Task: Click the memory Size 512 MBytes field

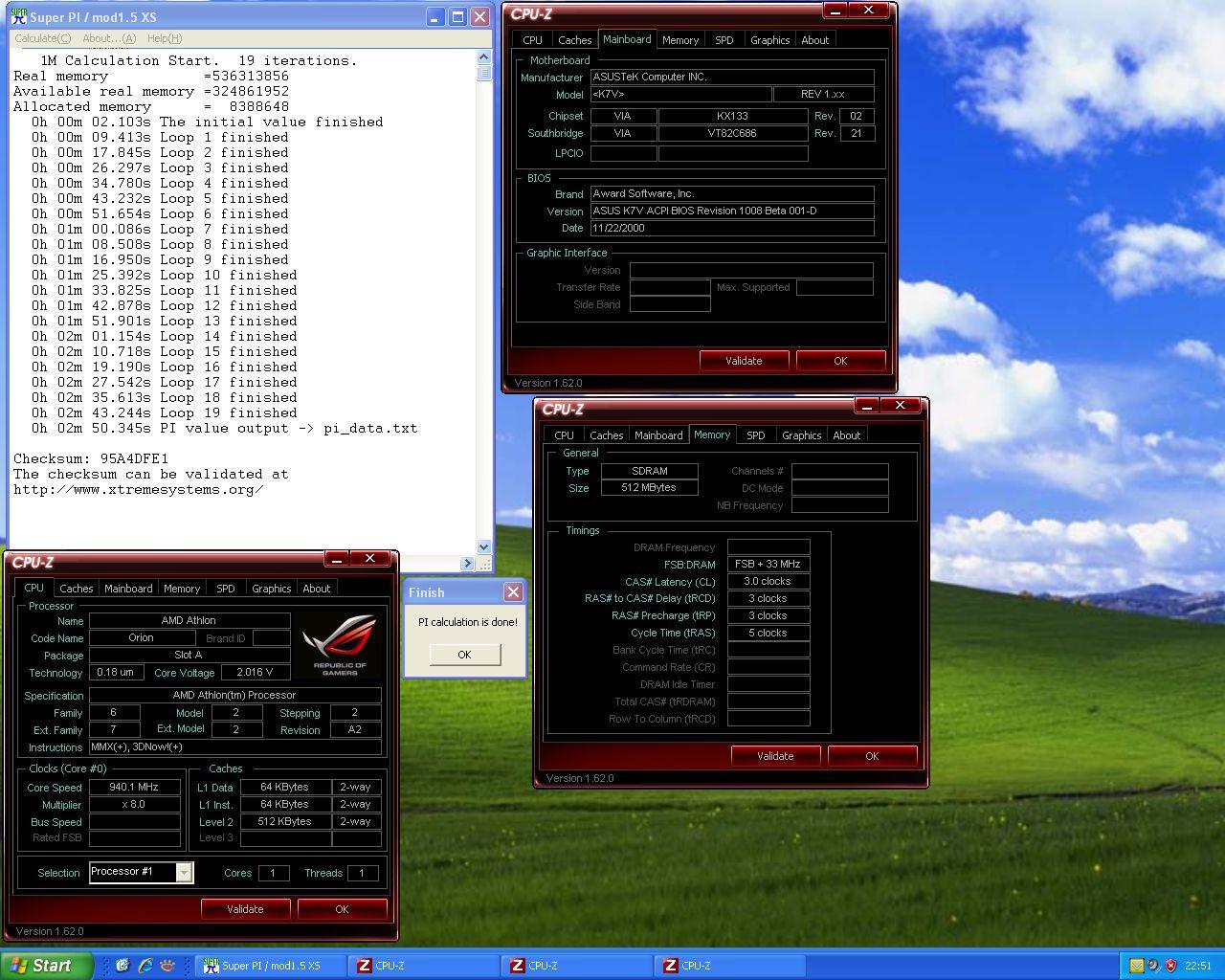Action: [x=650, y=488]
